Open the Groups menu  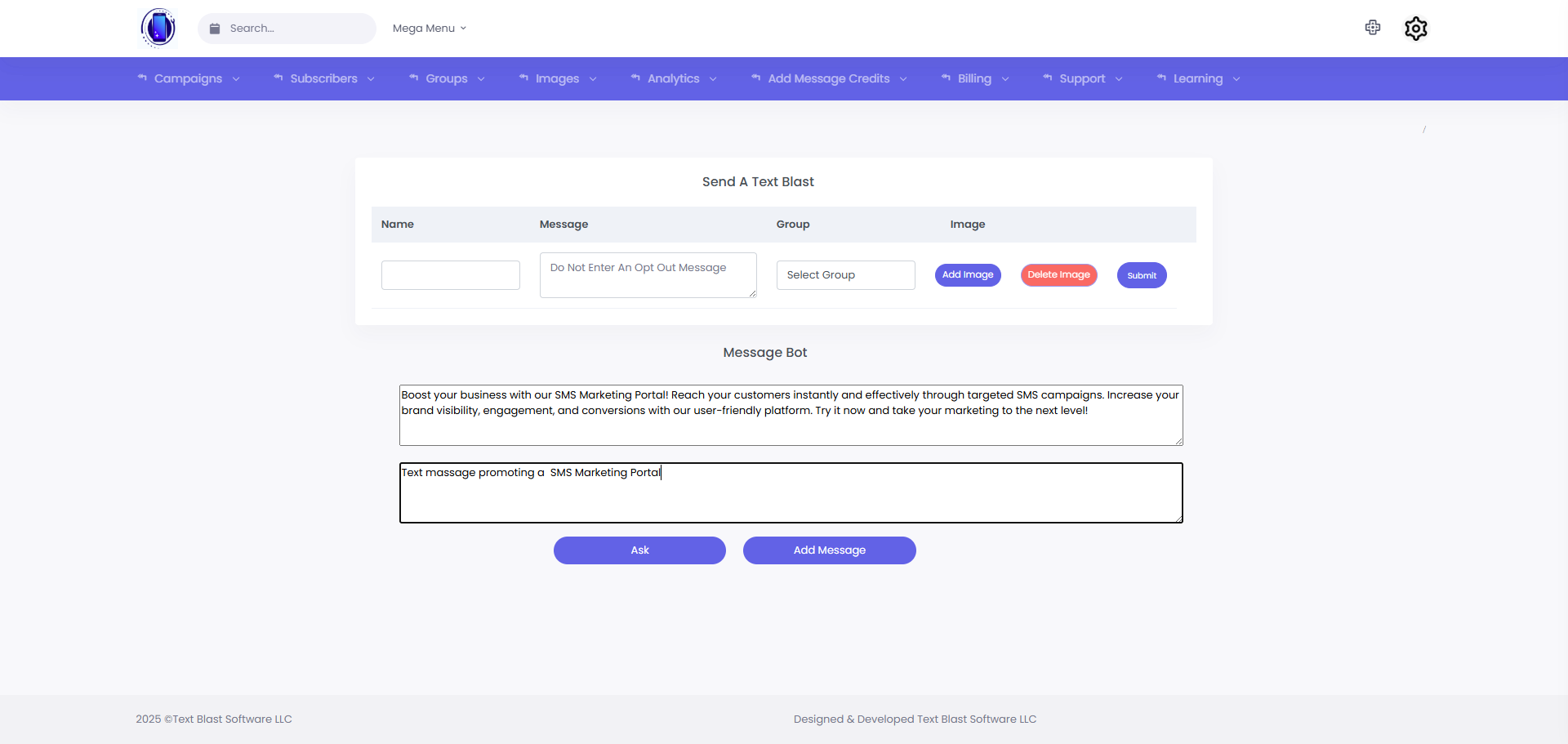coord(447,78)
